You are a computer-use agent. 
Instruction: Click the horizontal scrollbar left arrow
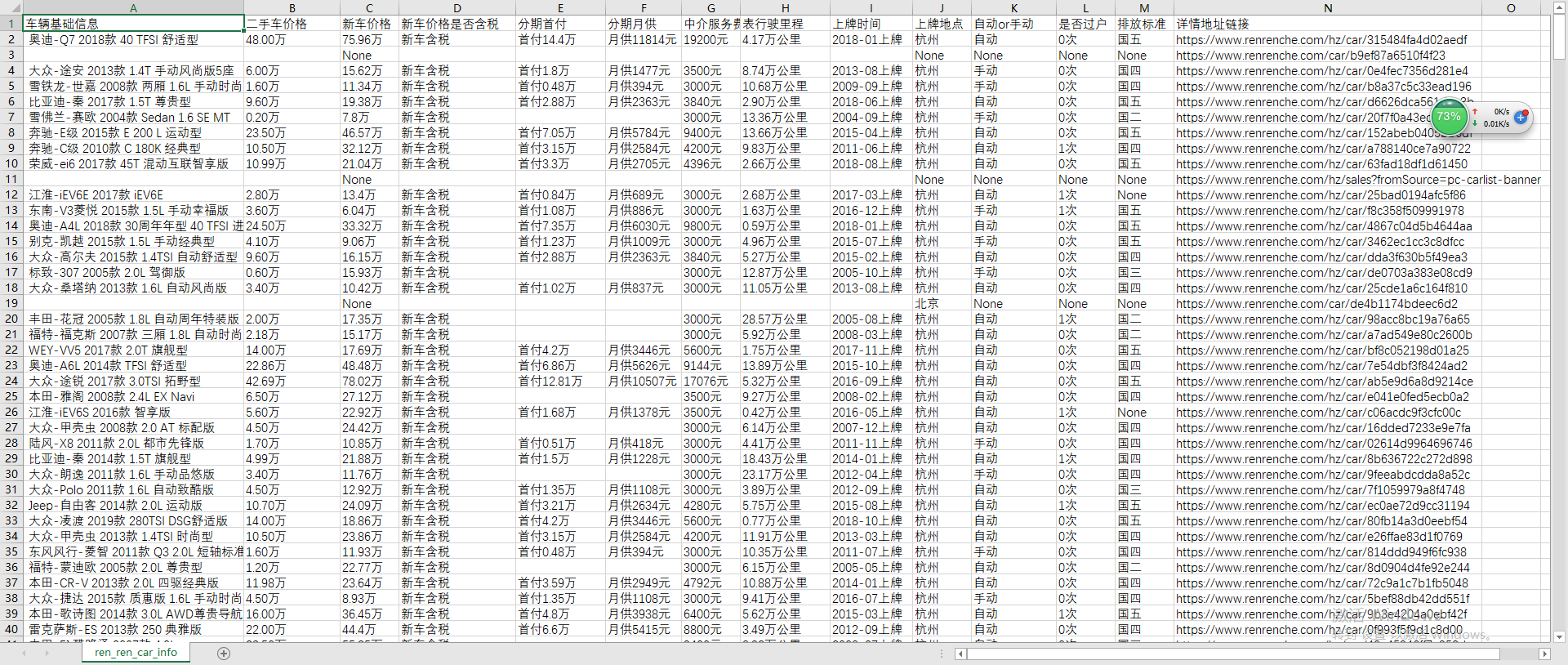click(960, 654)
